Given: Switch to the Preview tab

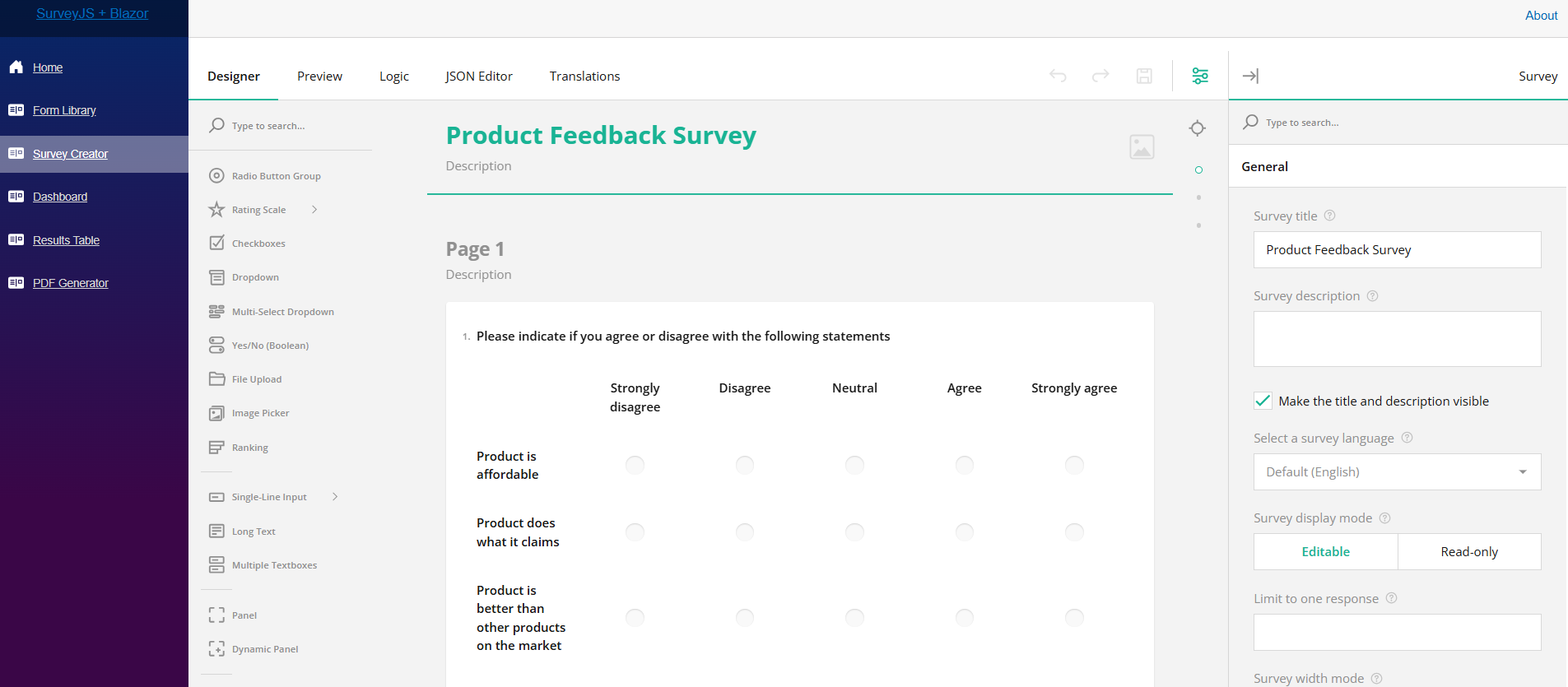Looking at the screenshot, I should [319, 76].
